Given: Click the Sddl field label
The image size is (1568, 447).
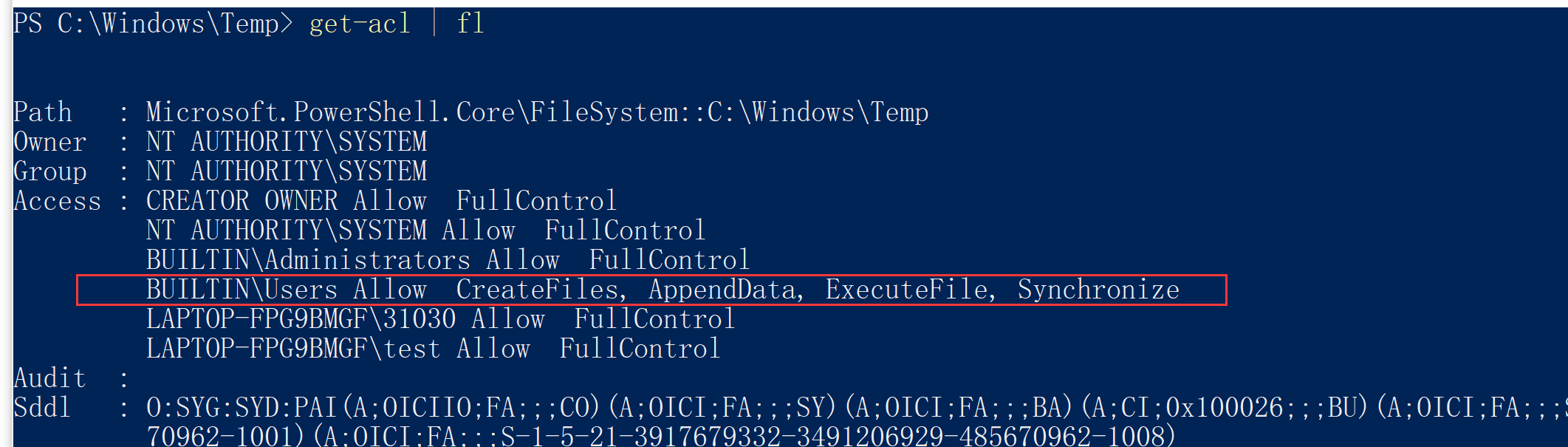Looking at the screenshot, I should (x=43, y=409).
